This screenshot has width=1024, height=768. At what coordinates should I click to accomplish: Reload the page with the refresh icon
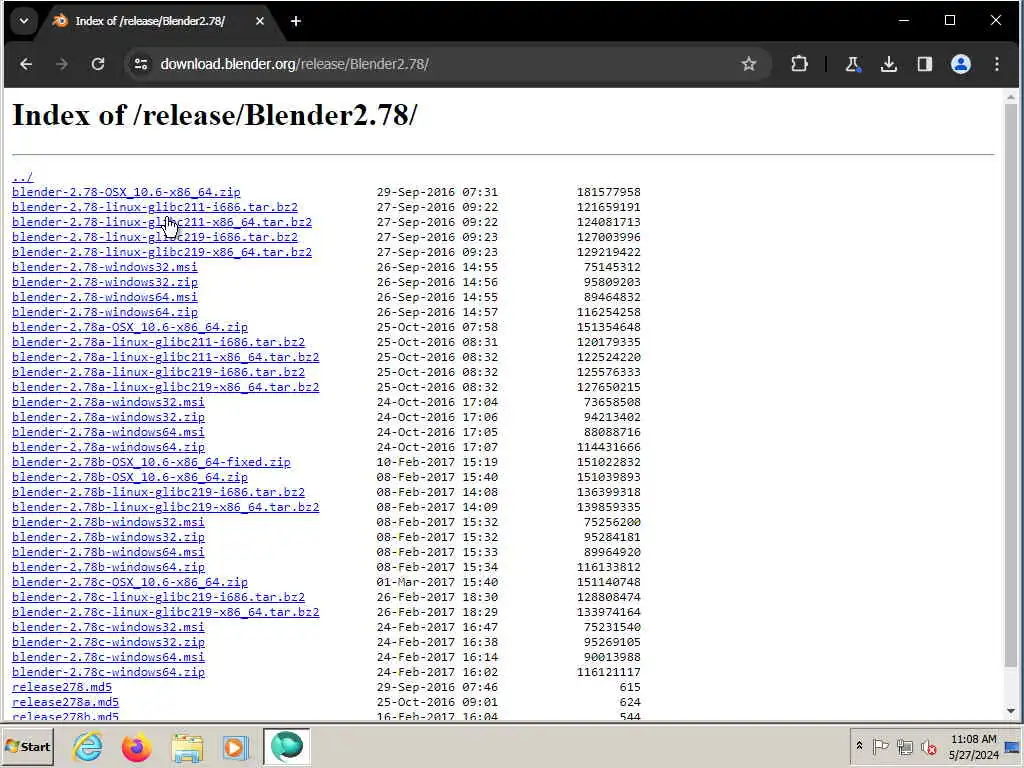click(x=98, y=64)
